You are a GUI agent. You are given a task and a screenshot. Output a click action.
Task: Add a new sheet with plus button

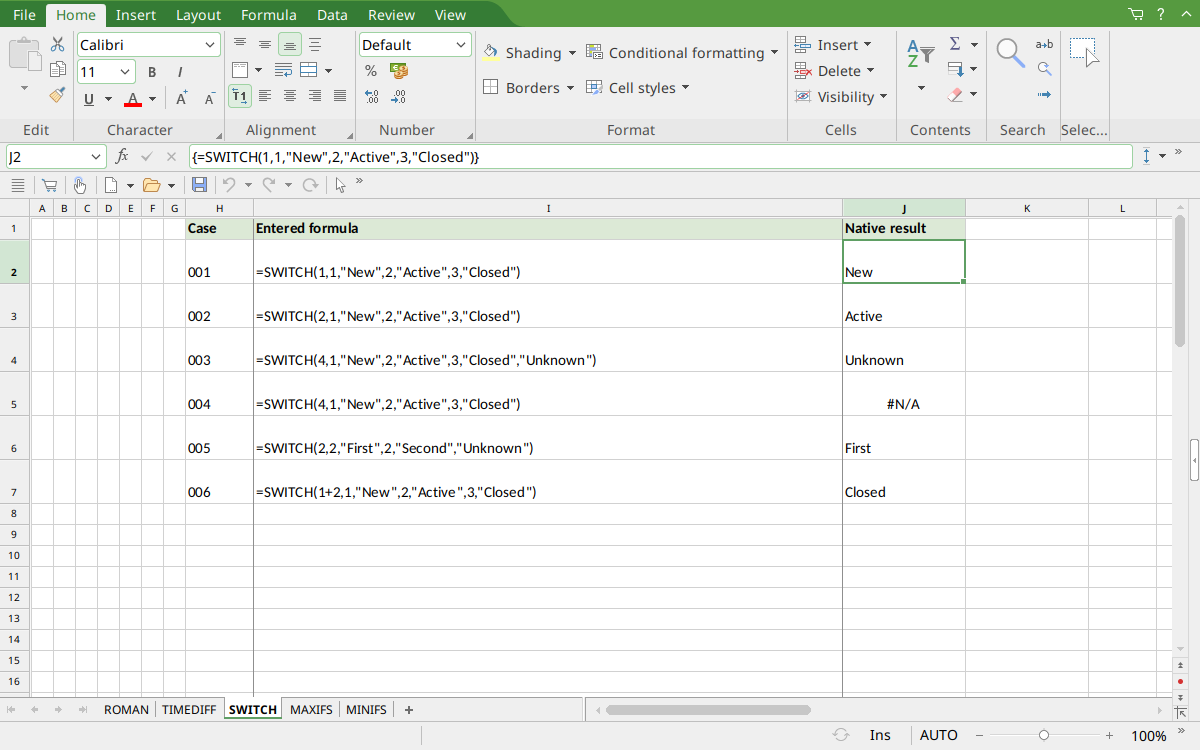[408, 709]
